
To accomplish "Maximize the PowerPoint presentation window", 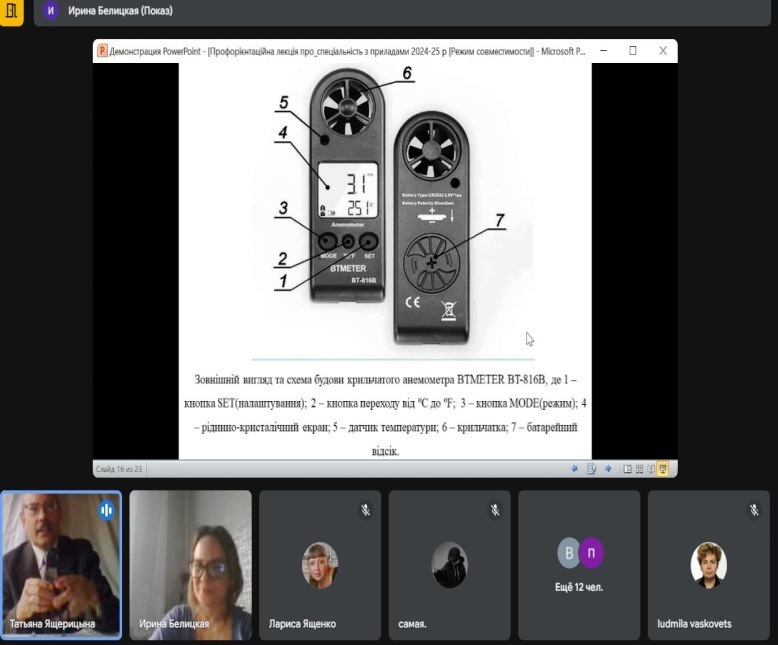I will pos(633,51).
